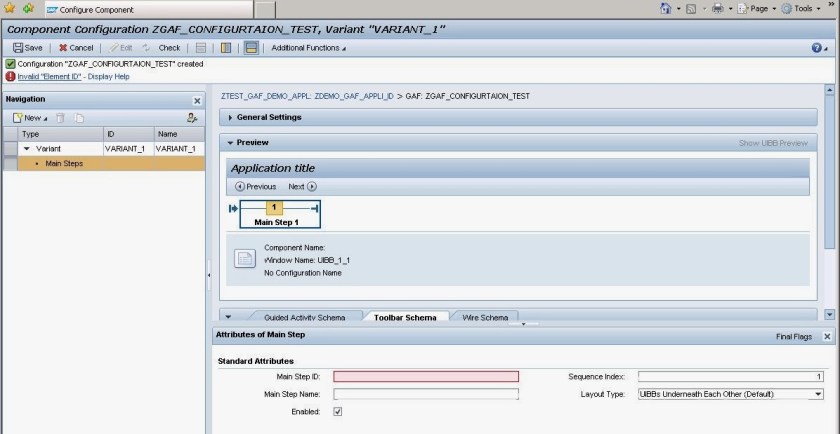Click the RSS feeds icon
The image size is (840, 434).
[x=691, y=9]
